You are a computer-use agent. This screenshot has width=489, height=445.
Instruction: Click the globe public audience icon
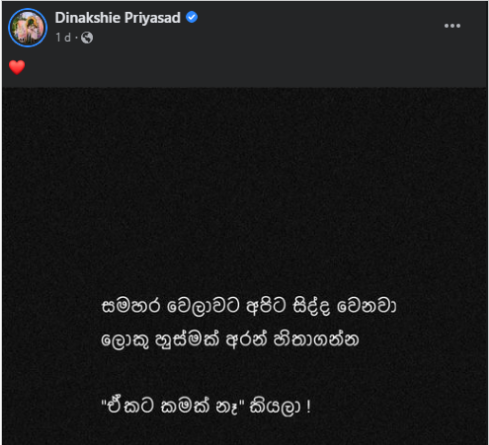(87, 38)
